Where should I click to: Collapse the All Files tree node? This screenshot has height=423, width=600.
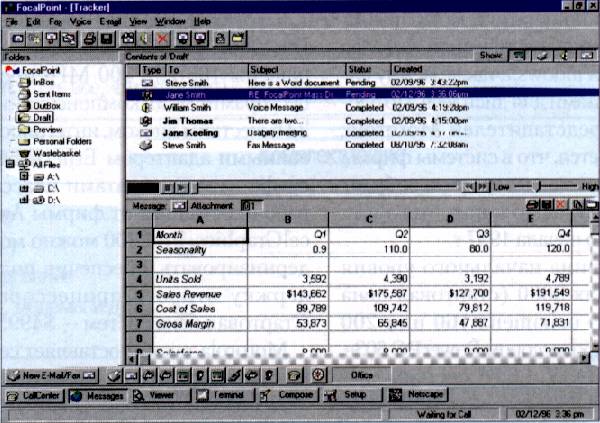[x=10, y=165]
